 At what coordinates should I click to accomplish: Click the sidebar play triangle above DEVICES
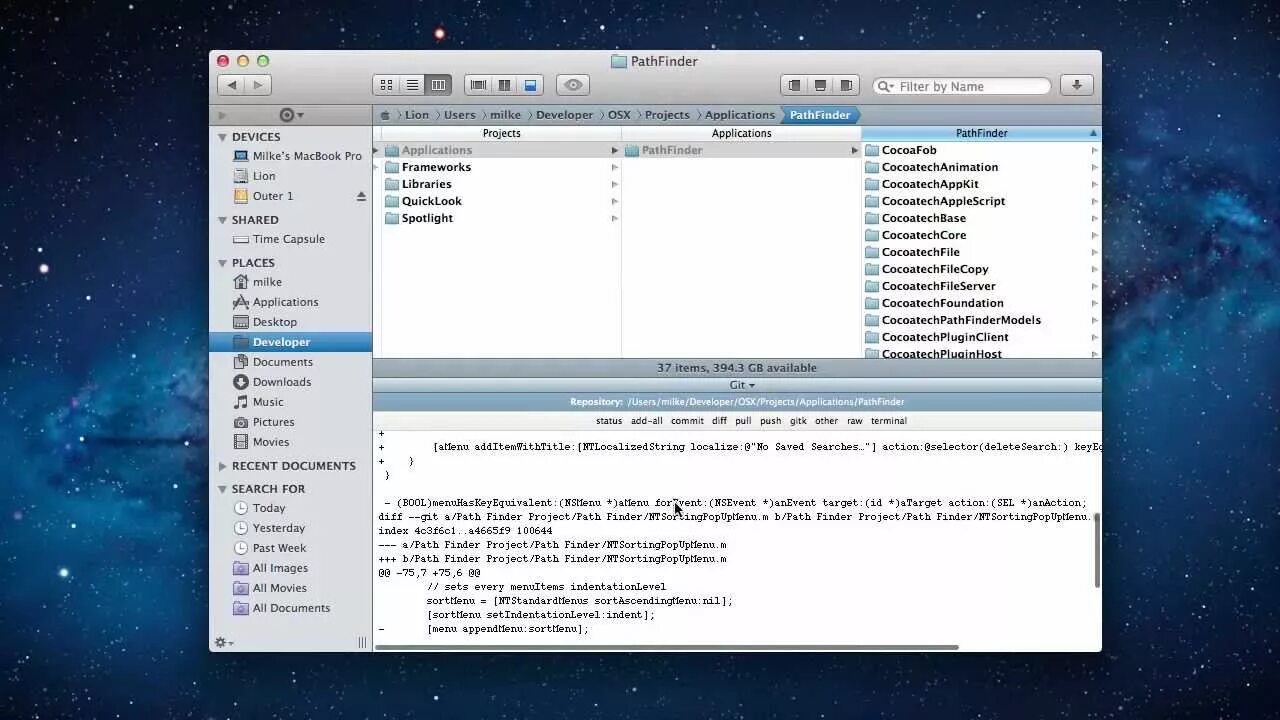point(222,115)
